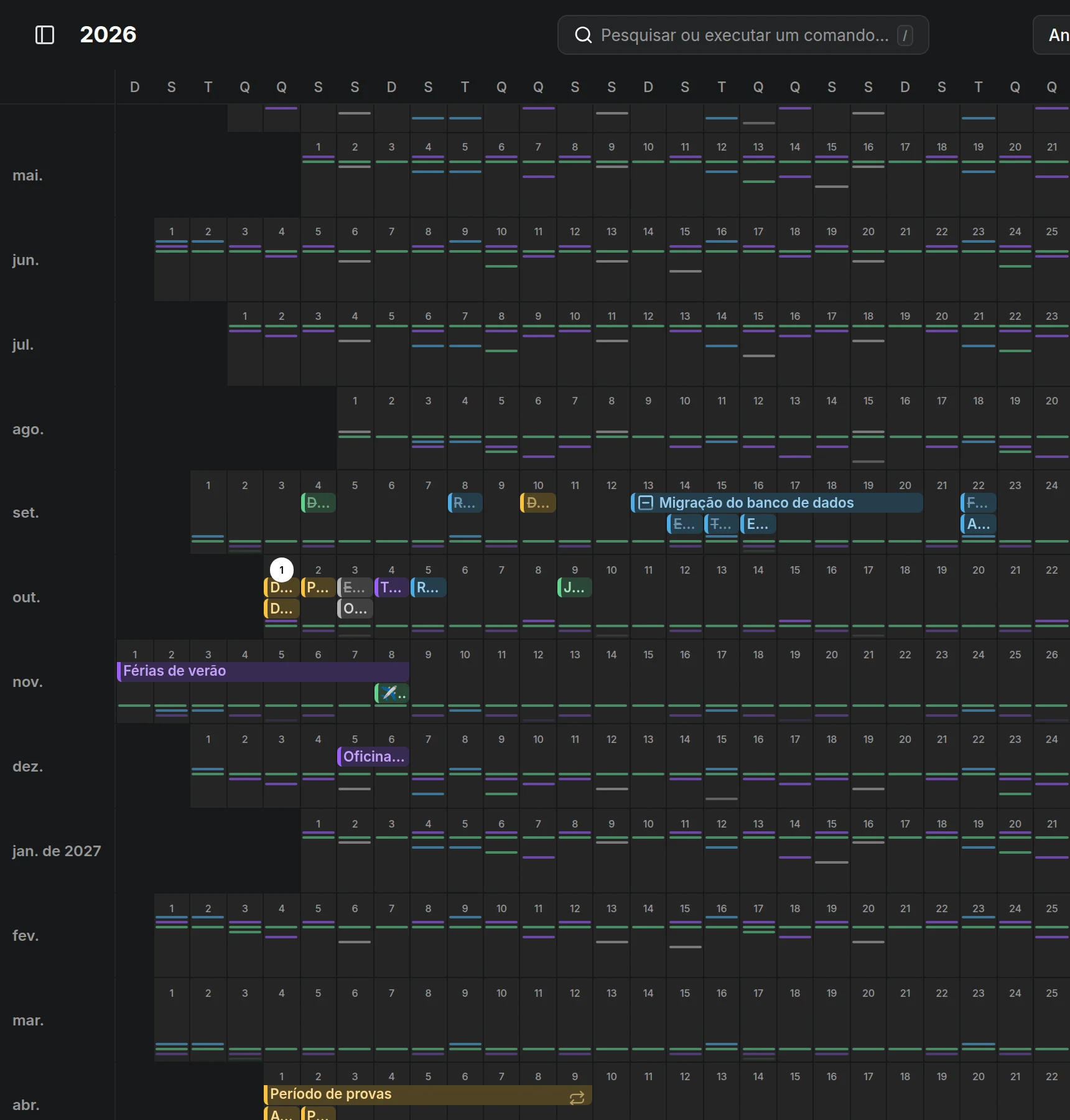Open the F... event on September 22
Image resolution: width=1070 pixels, height=1120 pixels.
click(x=979, y=503)
